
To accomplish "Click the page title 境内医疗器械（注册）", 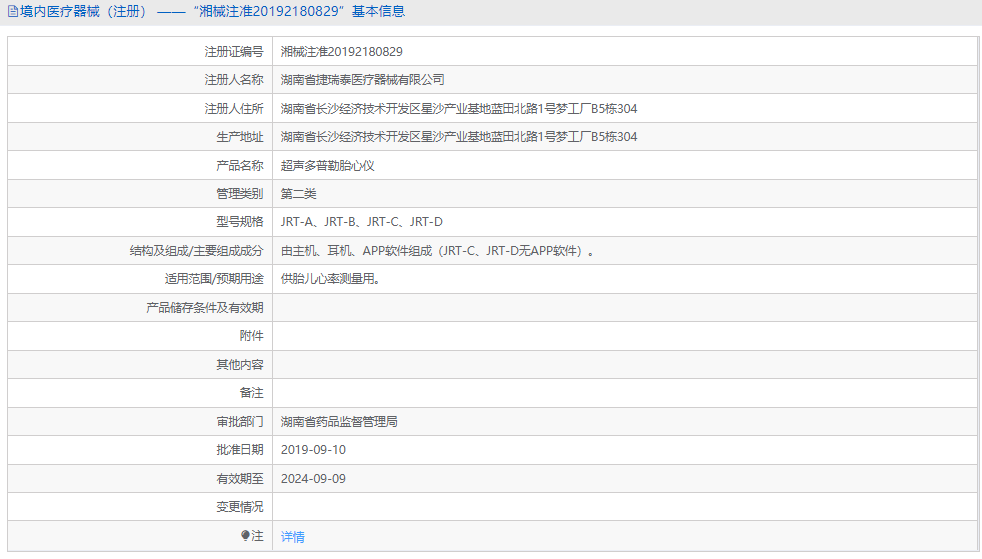I will coord(83,11).
